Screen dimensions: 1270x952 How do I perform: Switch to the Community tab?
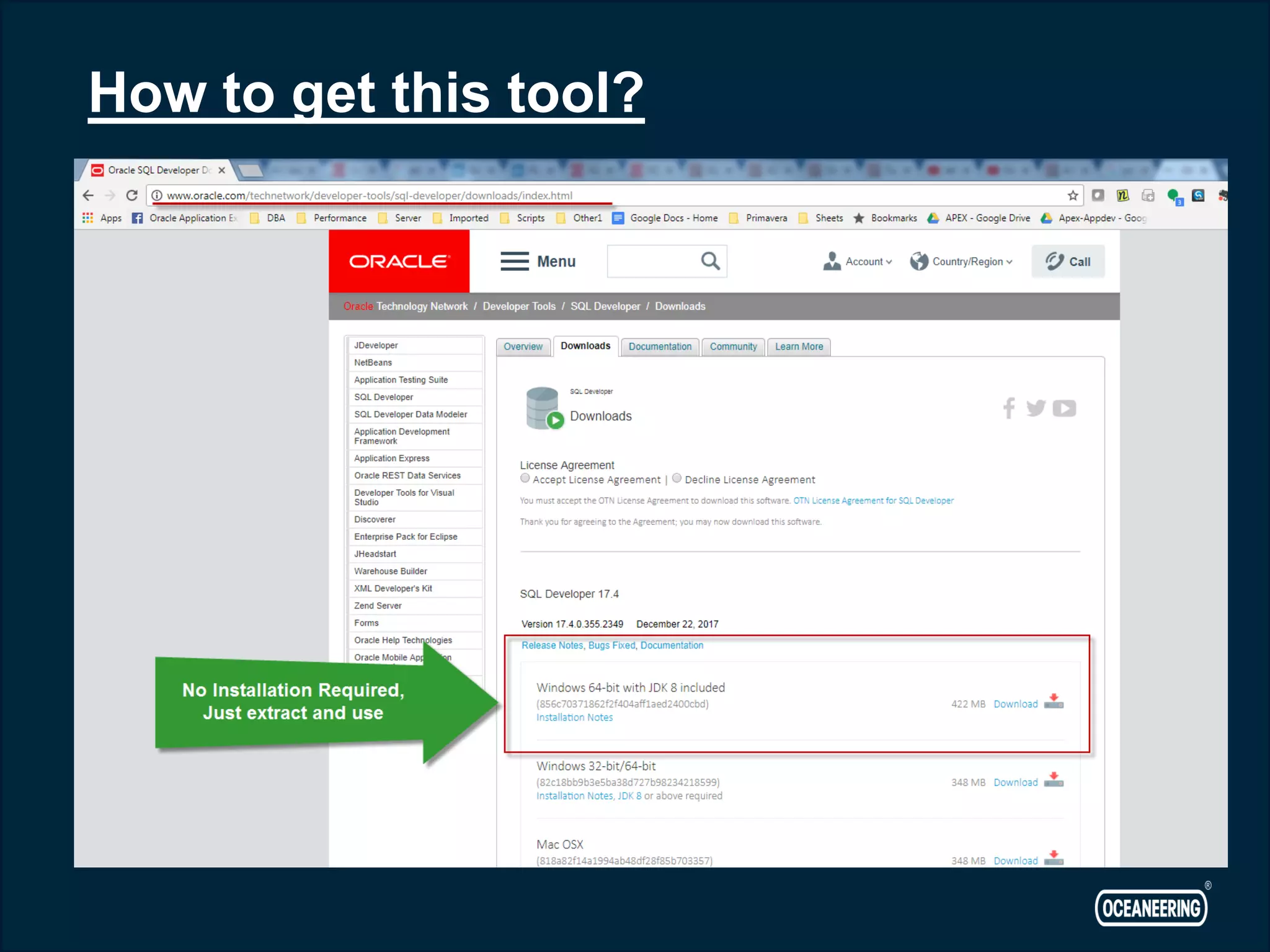pyautogui.click(x=733, y=346)
